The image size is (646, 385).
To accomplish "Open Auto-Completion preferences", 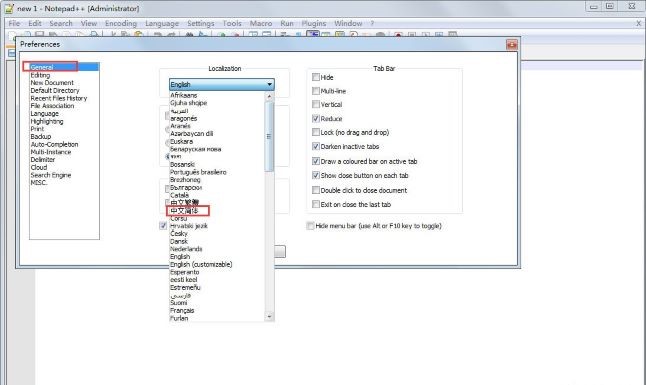I will (x=54, y=144).
